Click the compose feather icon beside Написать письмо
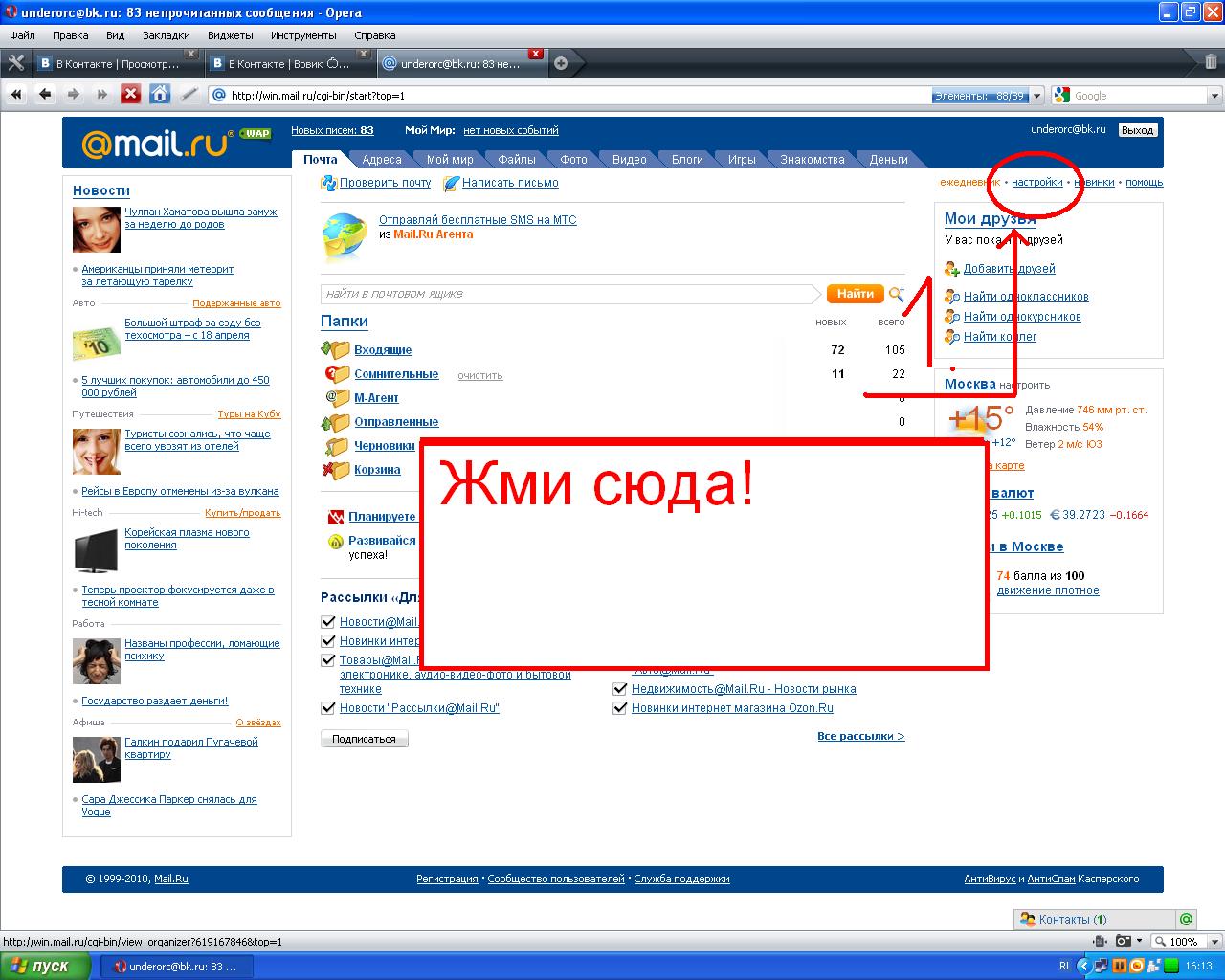1225x980 pixels. pyautogui.click(x=452, y=183)
